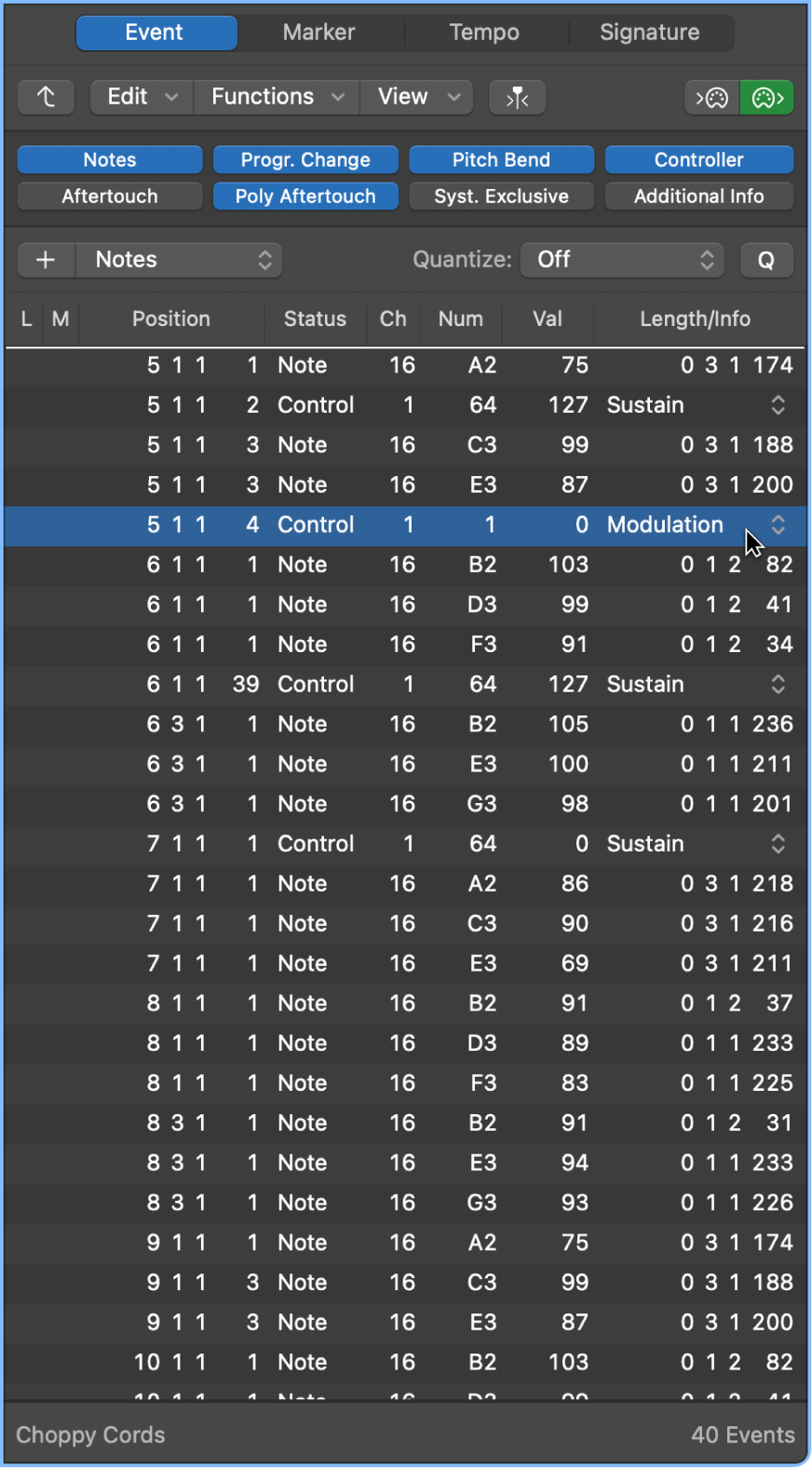This screenshot has height=1470, width=812.
Task: Enable the Aftertouch event filter
Action: tap(109, 196)
